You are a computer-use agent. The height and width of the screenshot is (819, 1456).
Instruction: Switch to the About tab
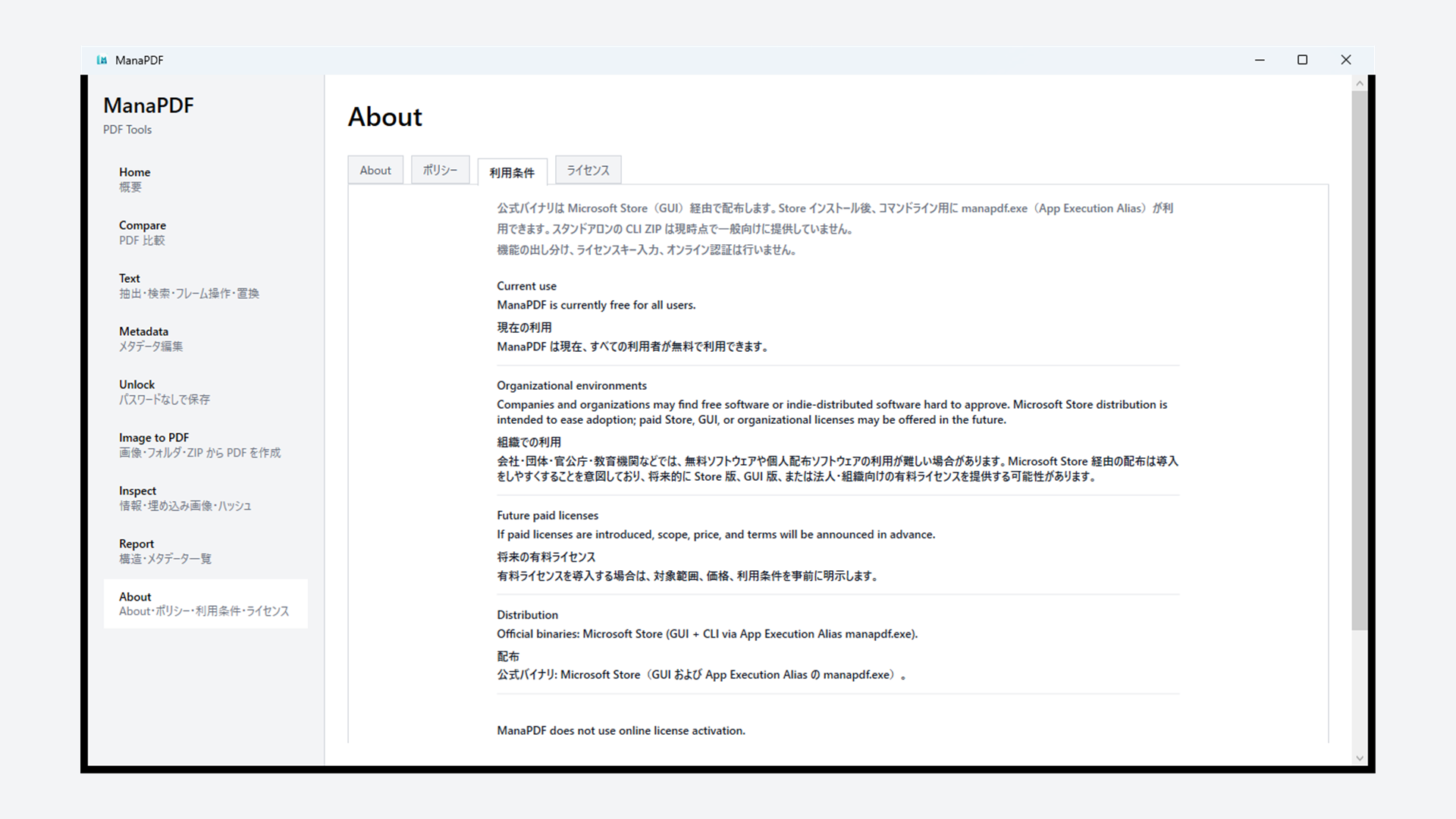pos(375,170)
